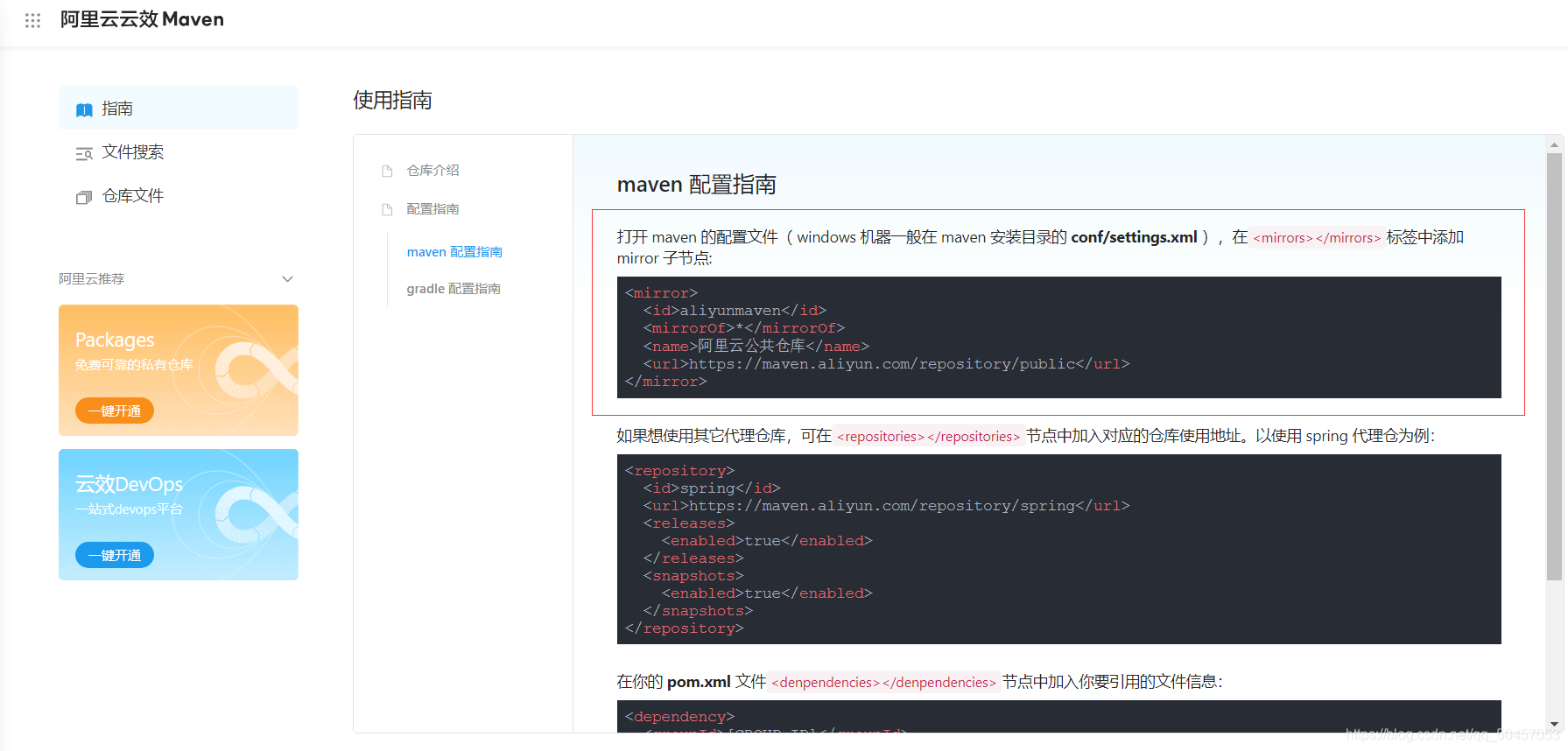The image size is (1568, 751).
Task: Open the app launcher grid icon
Action: (32, 20)
